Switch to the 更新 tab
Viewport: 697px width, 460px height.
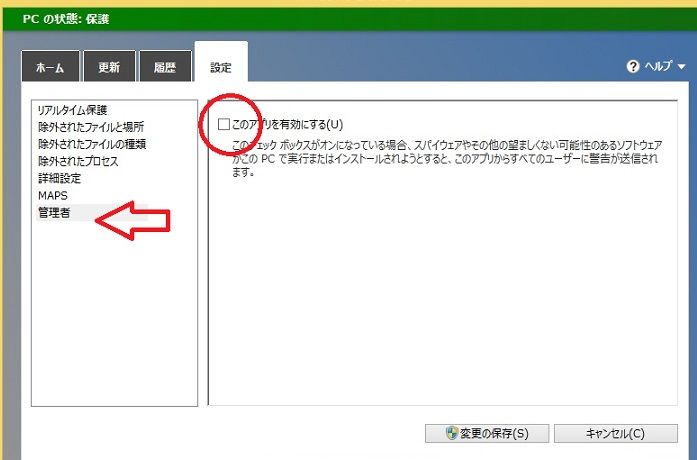[109, 67]
